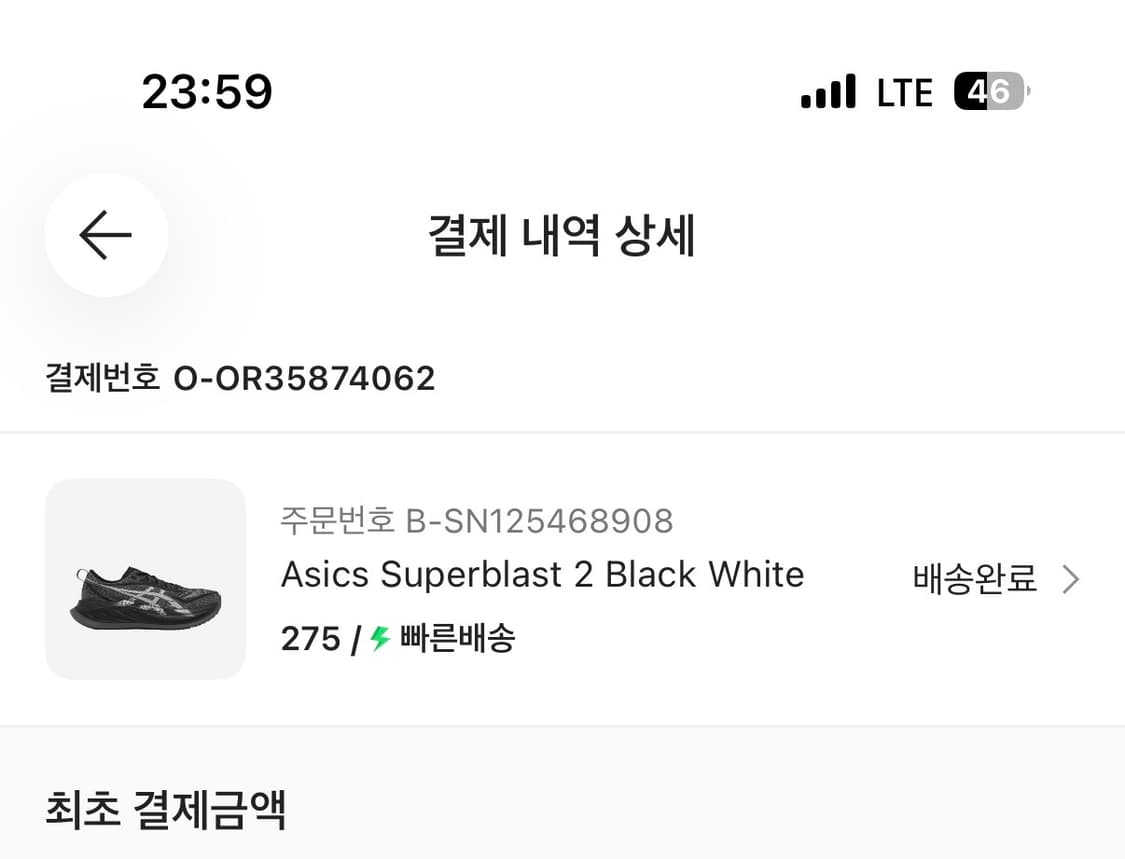The height and width of the screenshot is (859, 1125).
Task: Tap the green lightning fast-delivery icon
Action: coord(382,637)
